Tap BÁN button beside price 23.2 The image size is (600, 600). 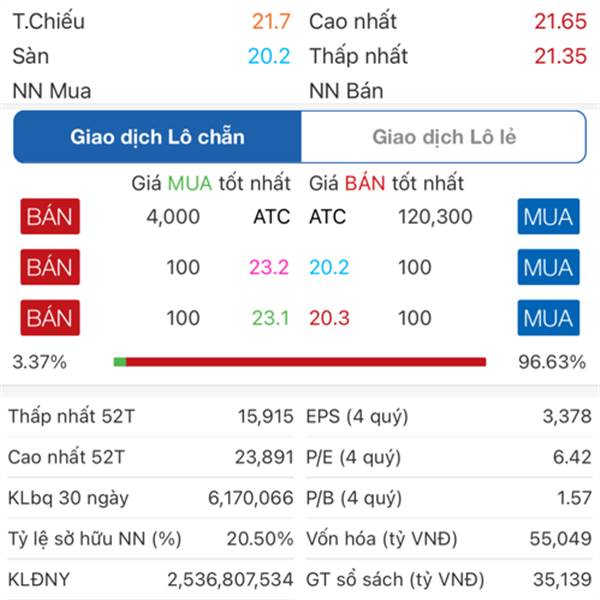(x=50, y=267)
